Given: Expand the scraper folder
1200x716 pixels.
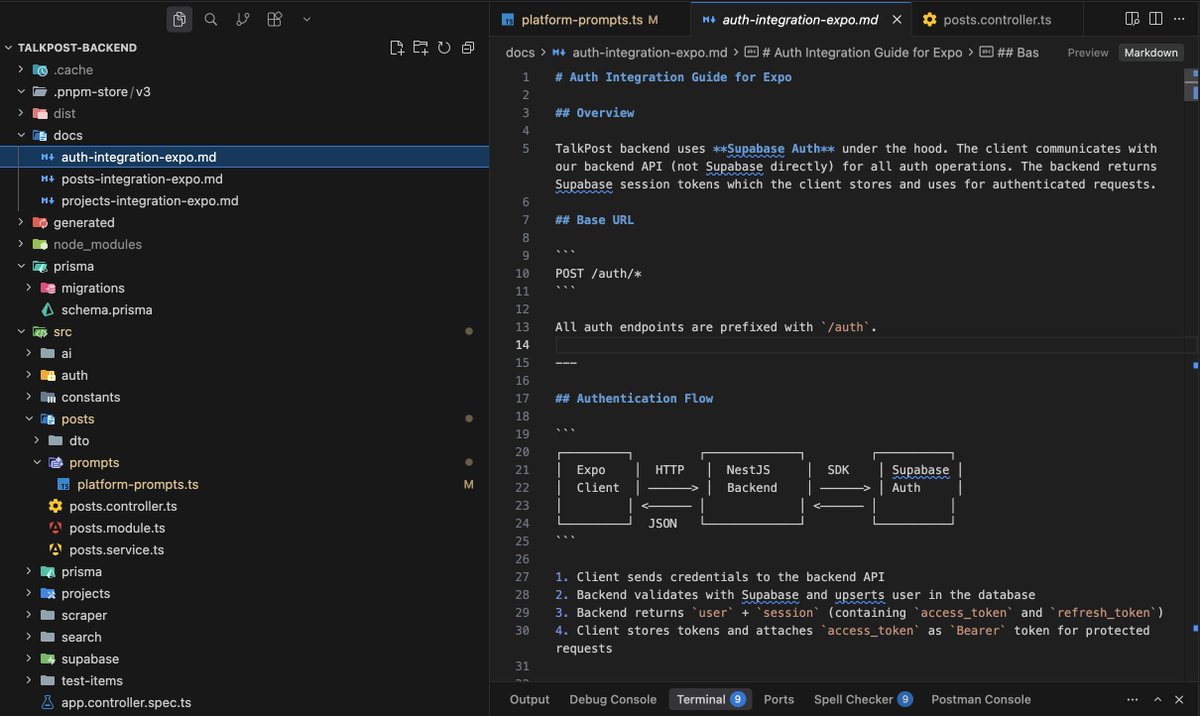Looking at the screenshot, I should point(29,615).
